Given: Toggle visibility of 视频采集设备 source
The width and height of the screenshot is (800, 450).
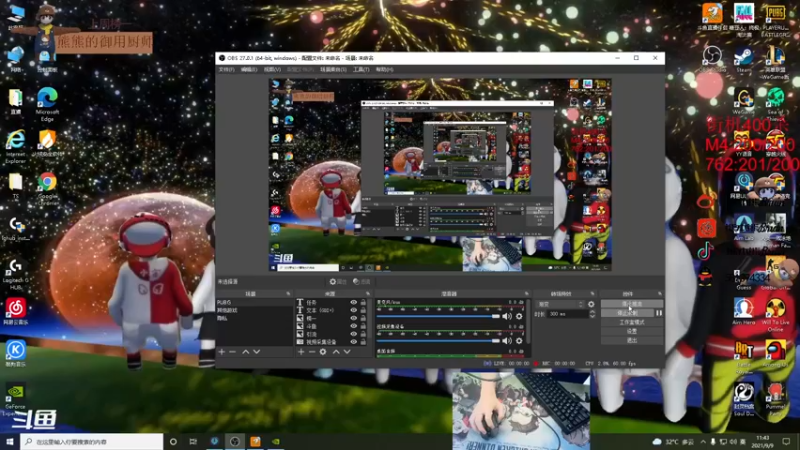Looking at the screenshot, I should pyautogui.click(x=354, y=342).
